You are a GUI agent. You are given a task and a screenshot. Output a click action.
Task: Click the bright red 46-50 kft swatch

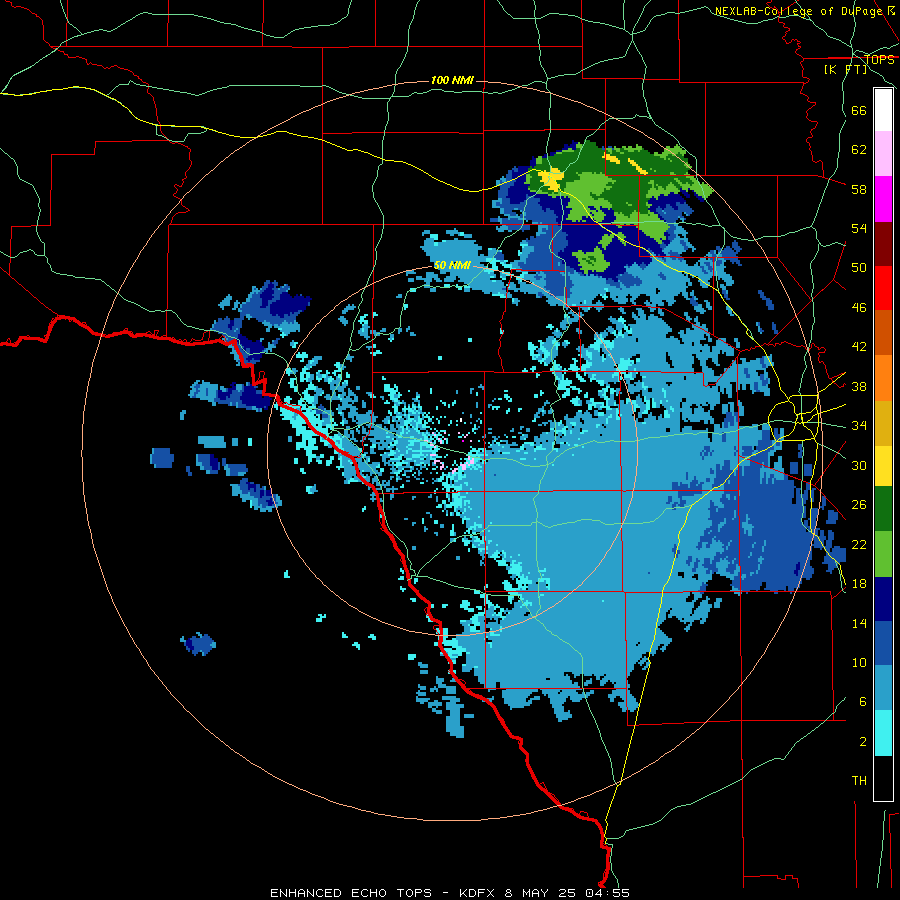[883, 288]
